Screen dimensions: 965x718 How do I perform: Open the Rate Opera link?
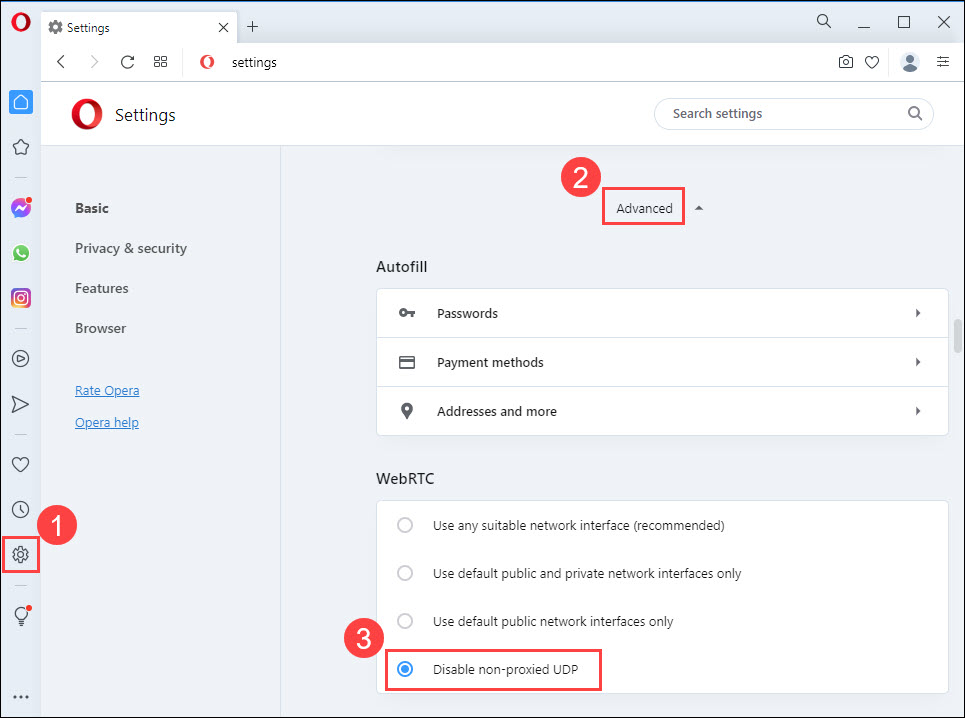coord(107,391)
